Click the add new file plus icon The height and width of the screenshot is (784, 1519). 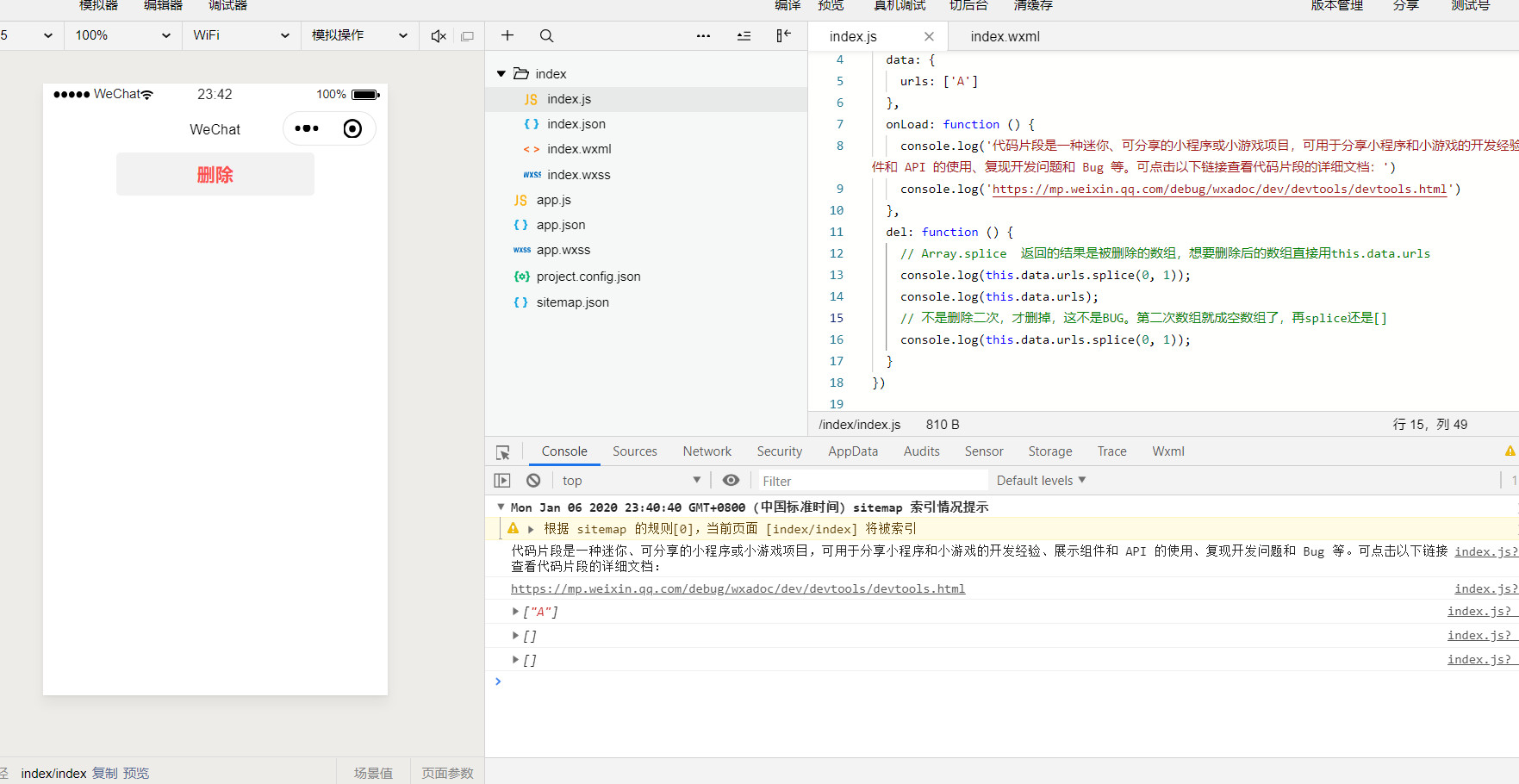tap(507, 35)
